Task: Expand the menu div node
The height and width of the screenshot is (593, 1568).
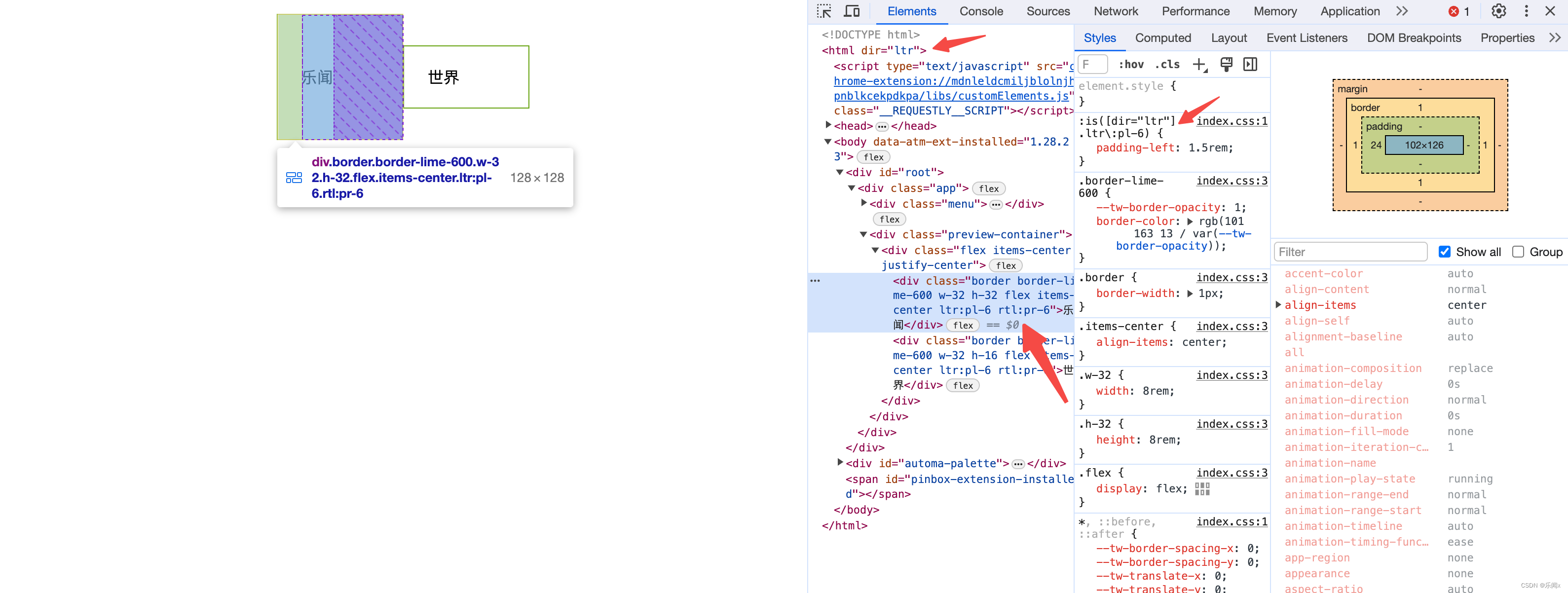Action: (x=864, y=203)
